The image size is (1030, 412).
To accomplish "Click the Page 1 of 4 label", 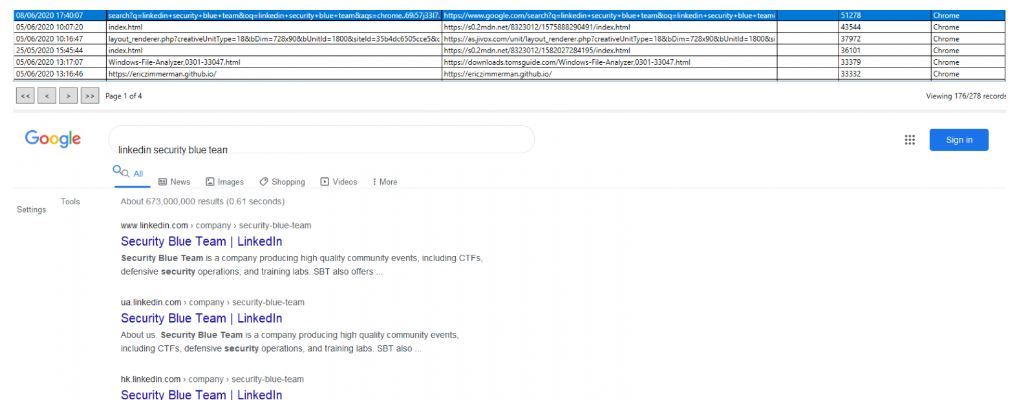I will 123,96.
